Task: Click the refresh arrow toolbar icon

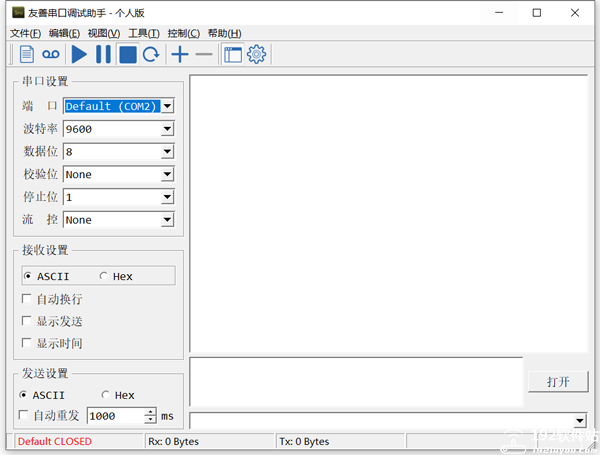Action: click(151, 55)
